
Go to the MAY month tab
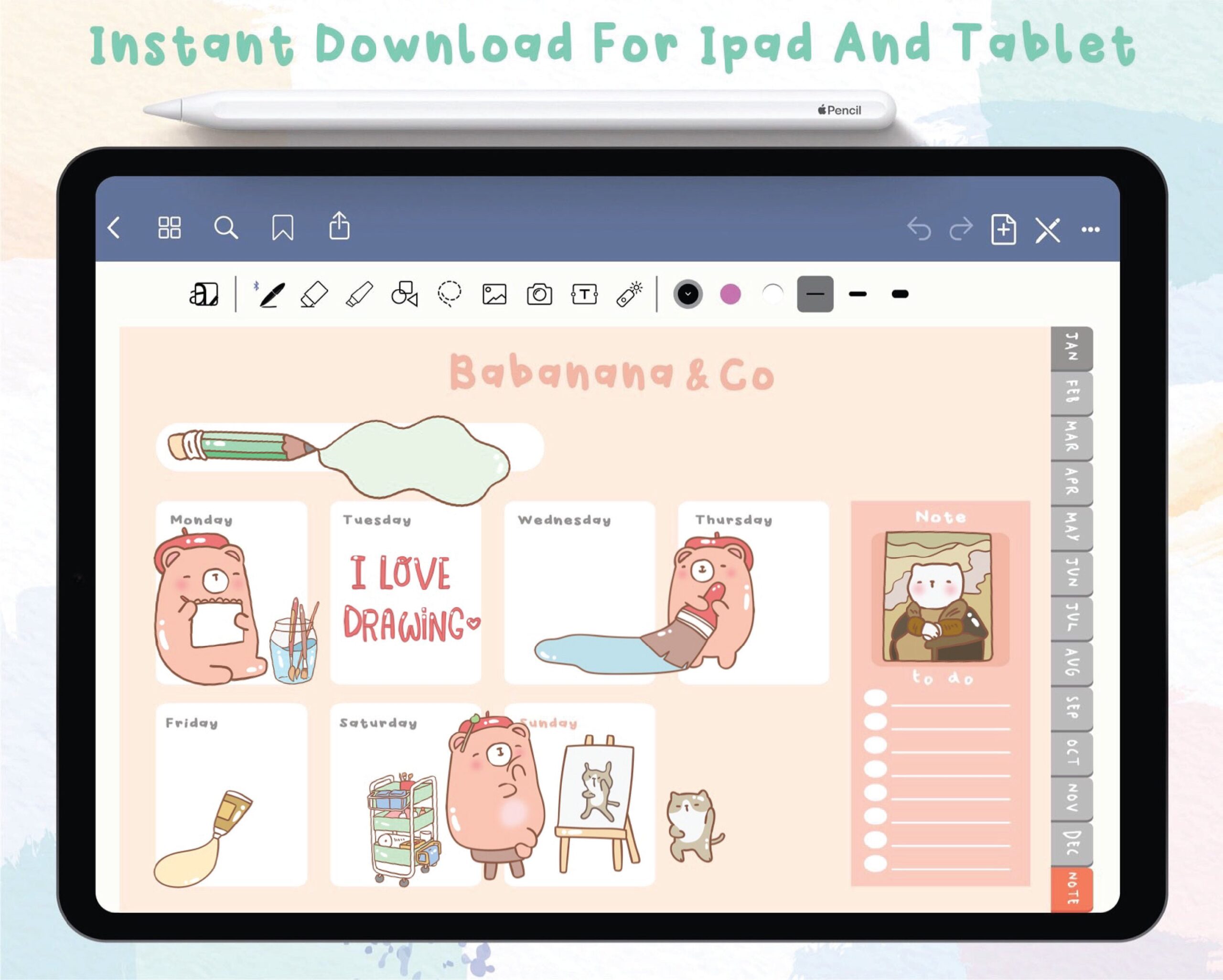(1071, 528)
